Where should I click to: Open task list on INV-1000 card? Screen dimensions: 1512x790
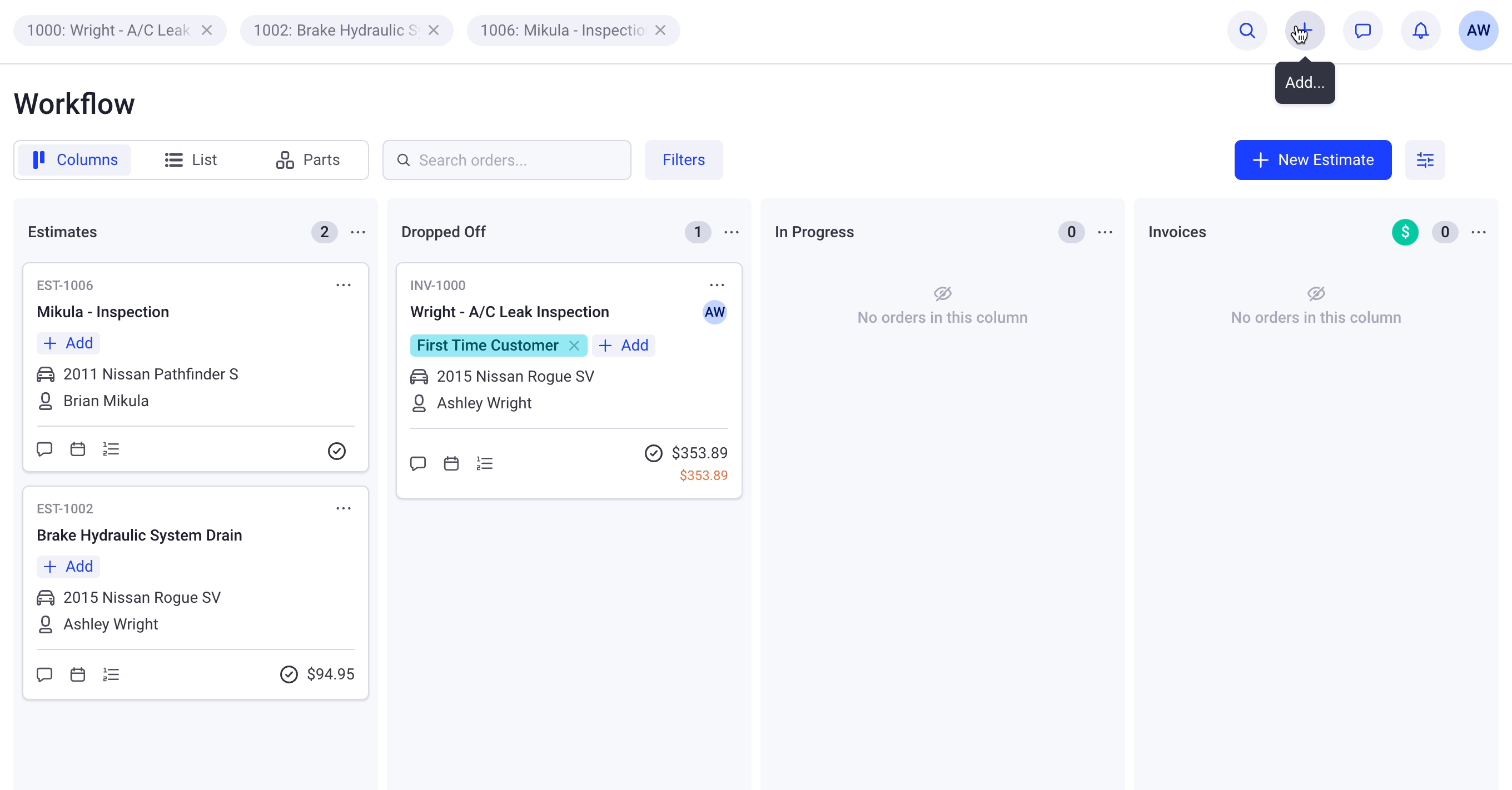click(484, 463)
